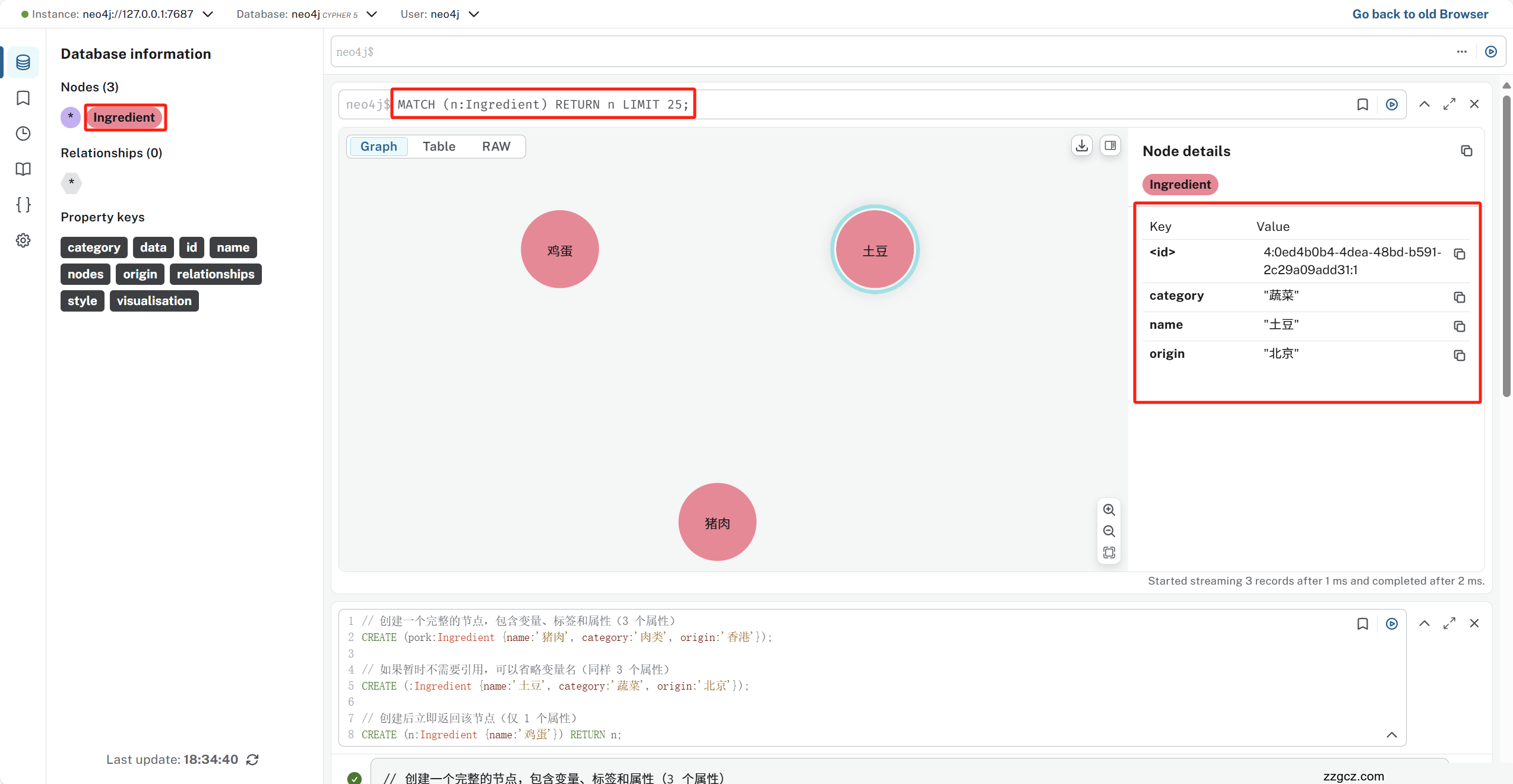
Task: Open the Saved Cypher bookmark sidebar icon
Action: [x=23, y=98]
